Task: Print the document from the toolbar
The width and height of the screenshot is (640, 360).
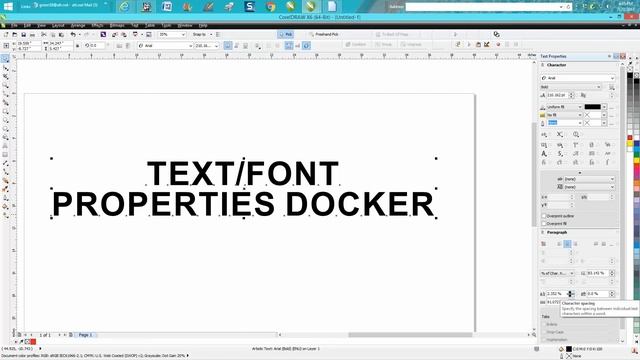Action: click(33, 35)
